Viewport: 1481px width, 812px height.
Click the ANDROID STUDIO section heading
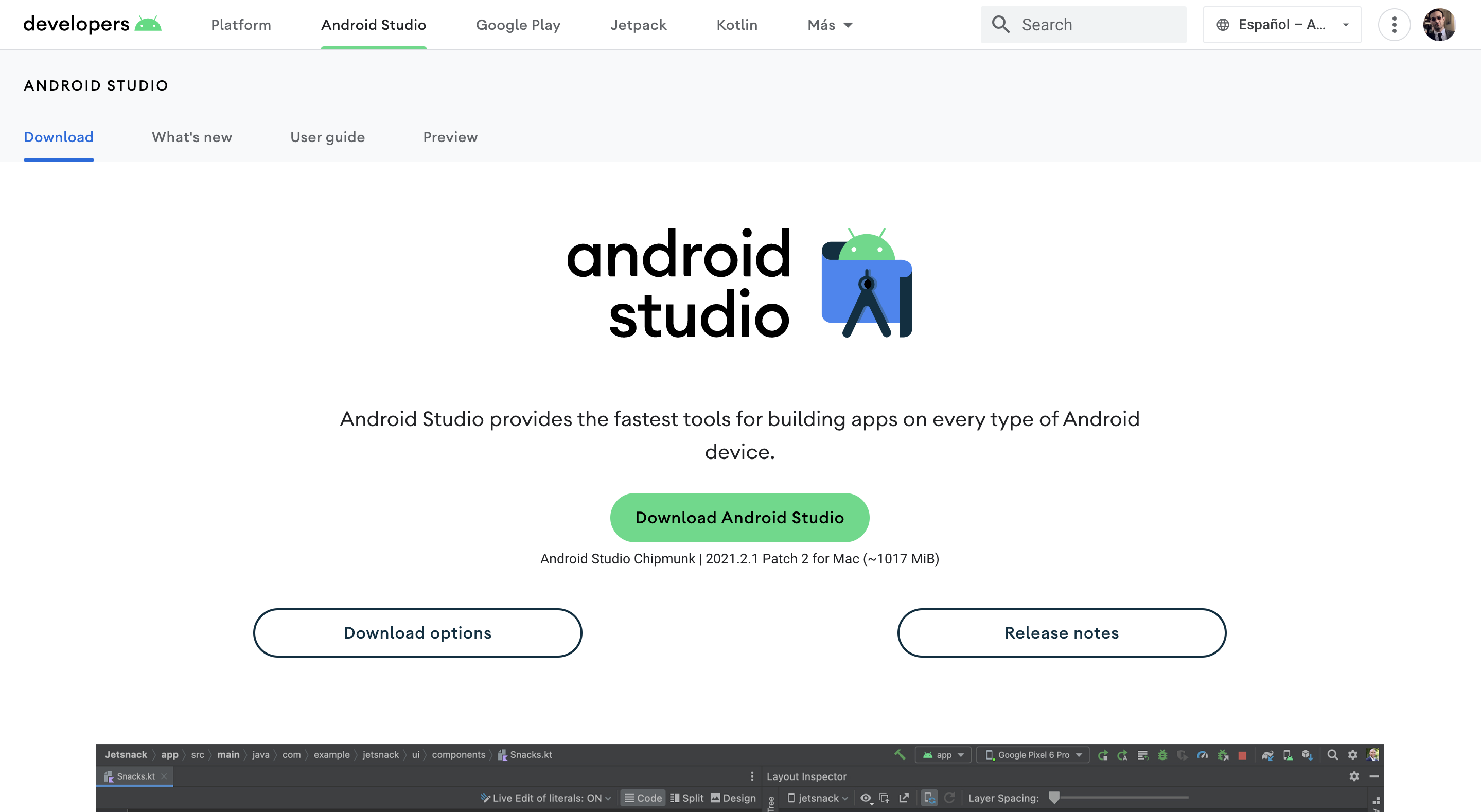[x=96, y=86]
